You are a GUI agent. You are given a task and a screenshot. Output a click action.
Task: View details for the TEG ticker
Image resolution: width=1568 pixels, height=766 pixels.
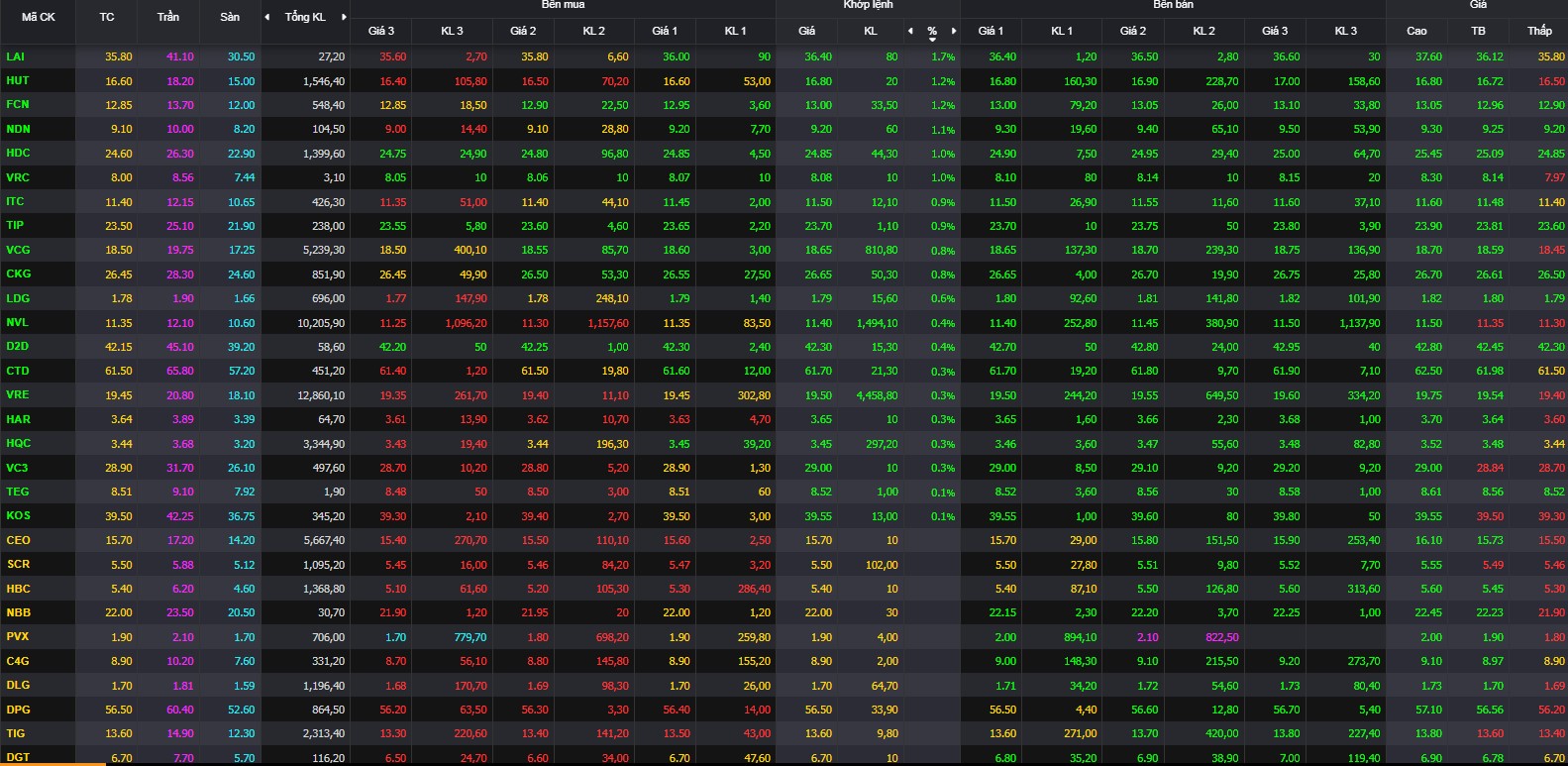18,492
